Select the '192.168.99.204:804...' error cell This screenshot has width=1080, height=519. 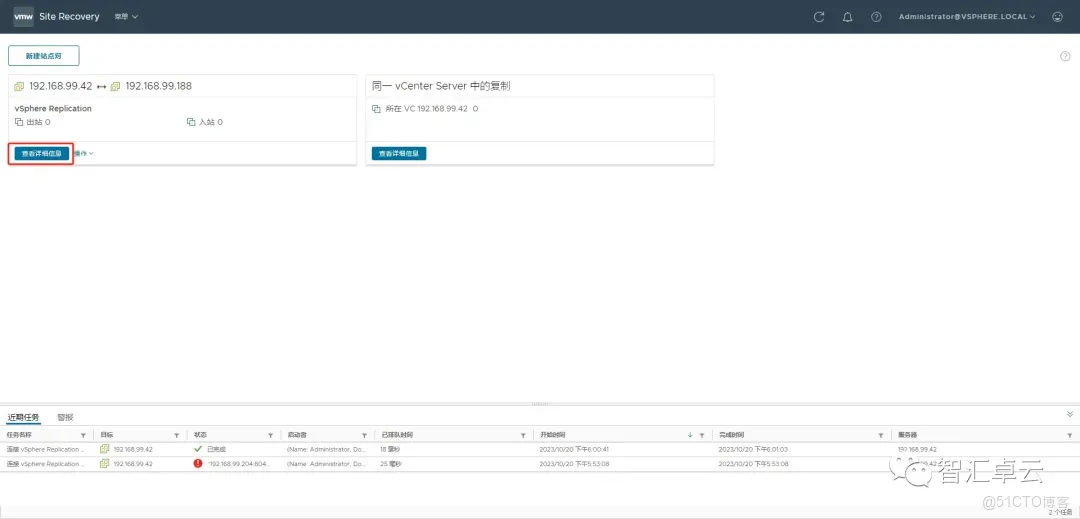(x=239, y=464)
